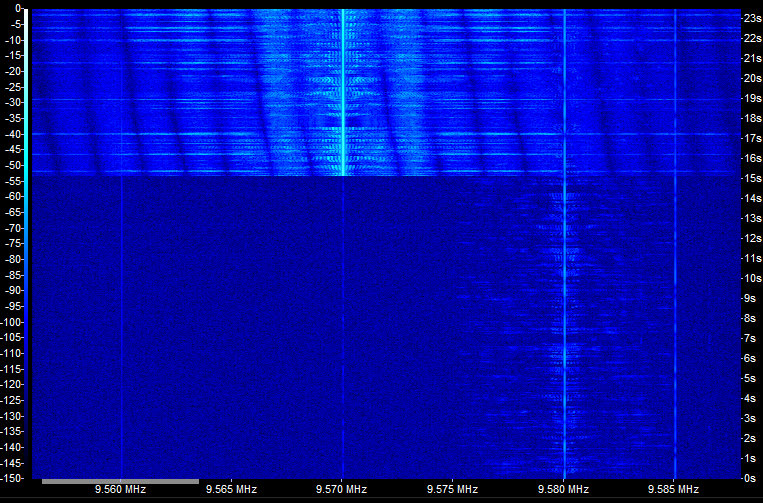Click the vertical color level bar beside the dB scale

(26, 243)
